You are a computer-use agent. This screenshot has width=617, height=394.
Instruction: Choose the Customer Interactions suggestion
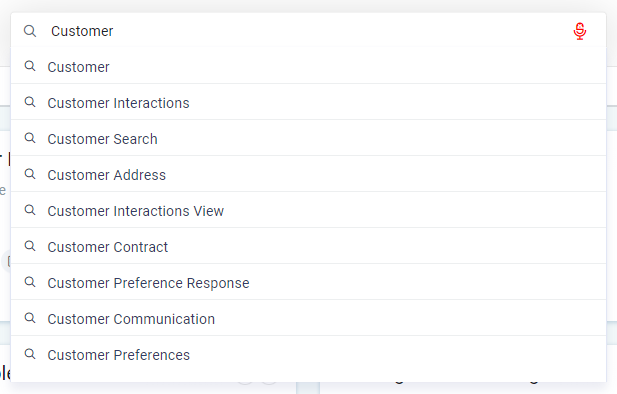click(308, 102)
